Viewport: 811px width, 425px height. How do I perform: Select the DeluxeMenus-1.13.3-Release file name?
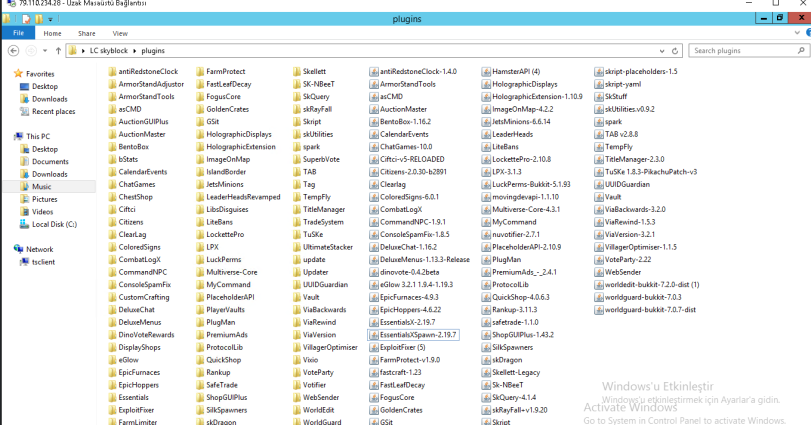point(425,260)
